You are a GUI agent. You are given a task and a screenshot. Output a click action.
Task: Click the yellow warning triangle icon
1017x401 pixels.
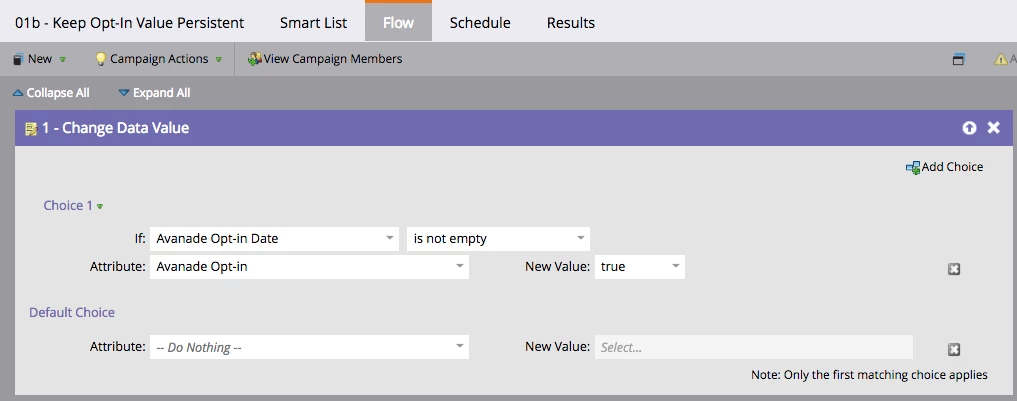click(x=1001, y=59)
